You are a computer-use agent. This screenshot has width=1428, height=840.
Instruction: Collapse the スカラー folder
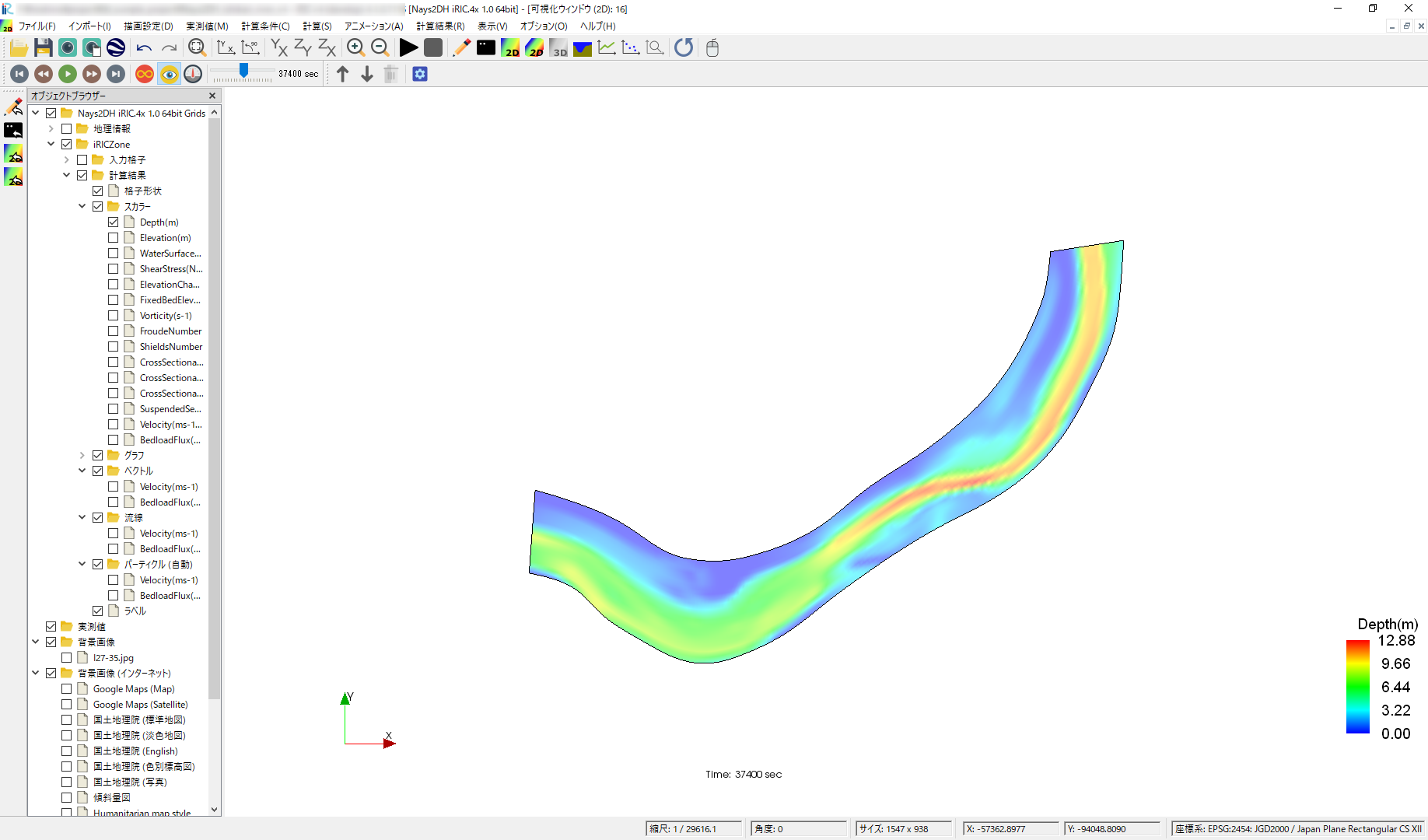click(82, 206)
